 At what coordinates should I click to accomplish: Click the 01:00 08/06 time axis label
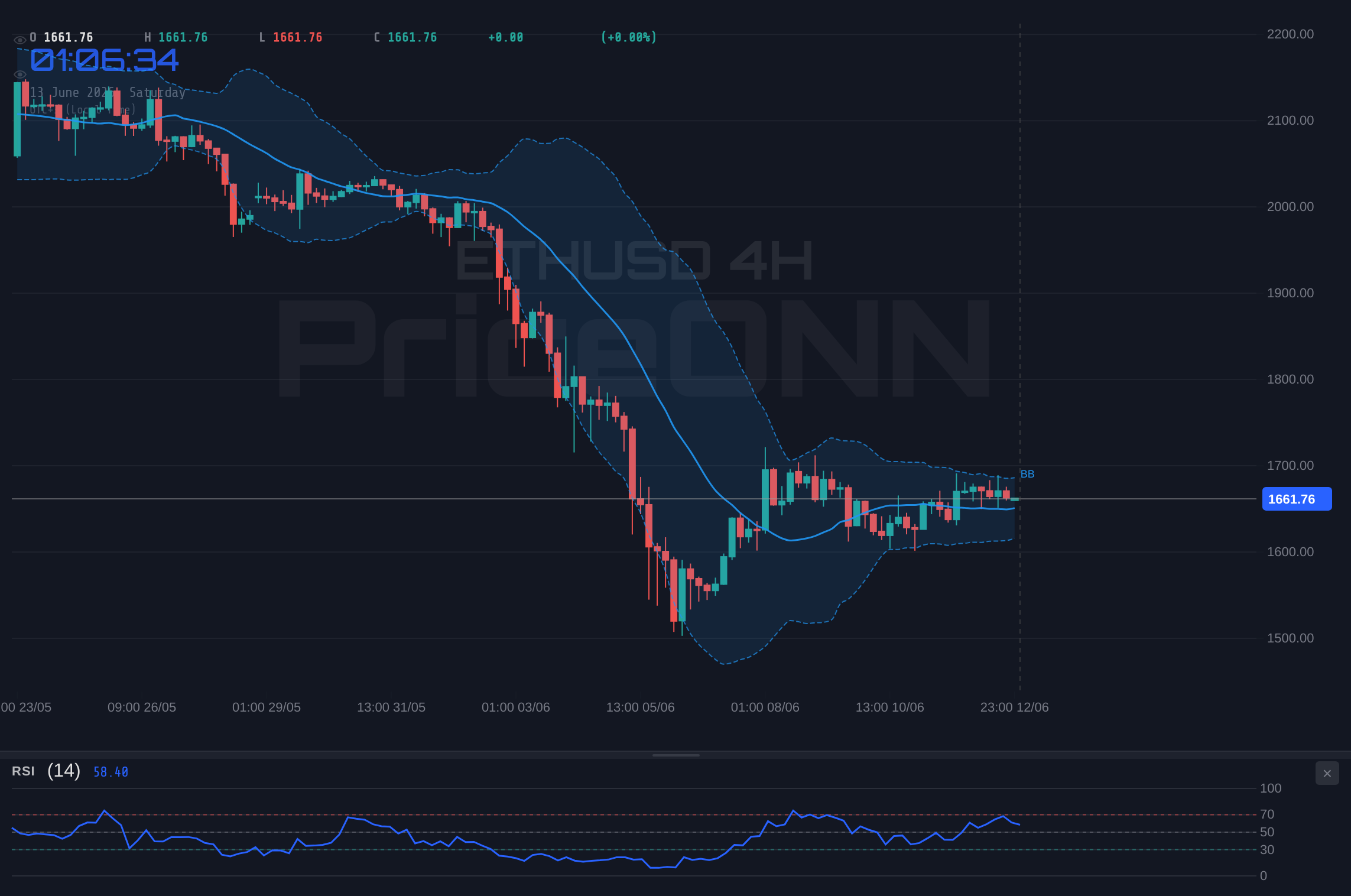765,707
